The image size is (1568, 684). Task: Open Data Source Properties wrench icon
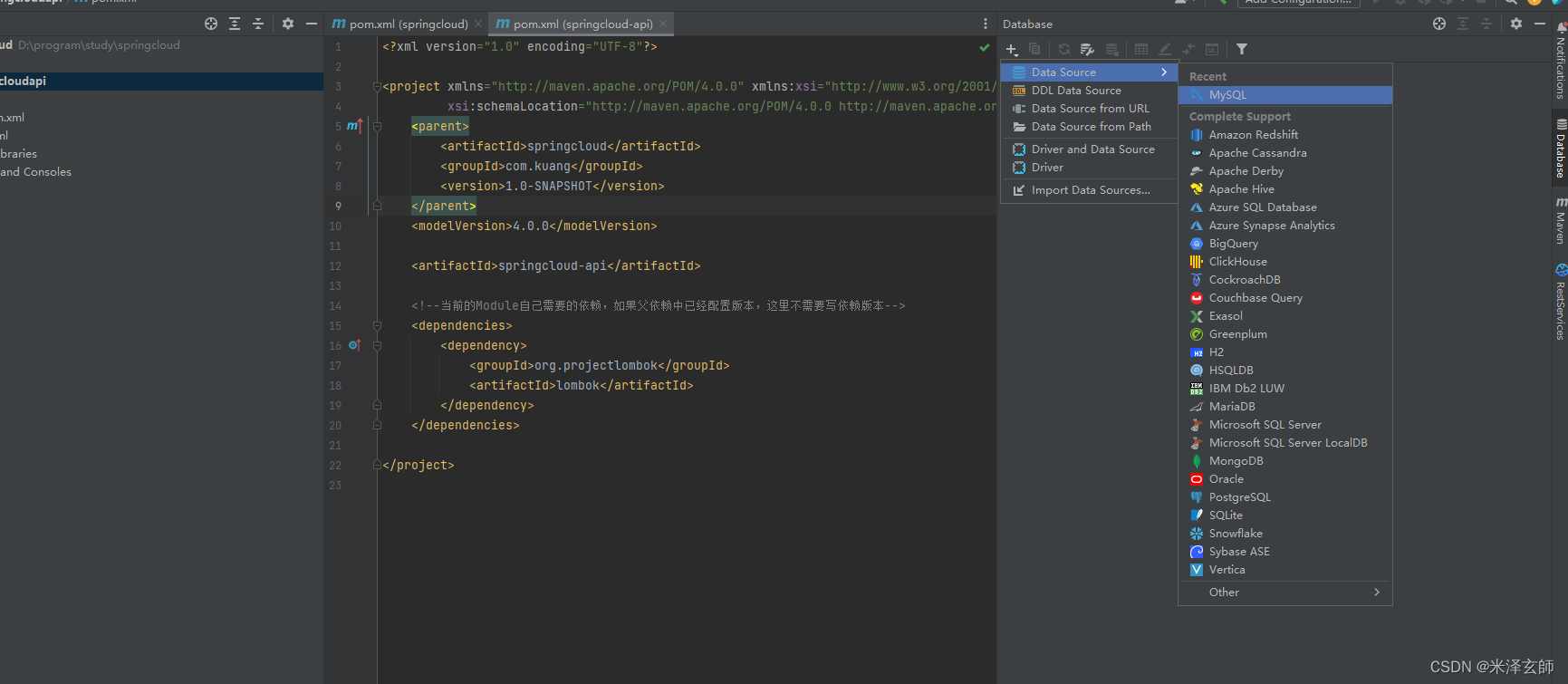[1088, 49]
